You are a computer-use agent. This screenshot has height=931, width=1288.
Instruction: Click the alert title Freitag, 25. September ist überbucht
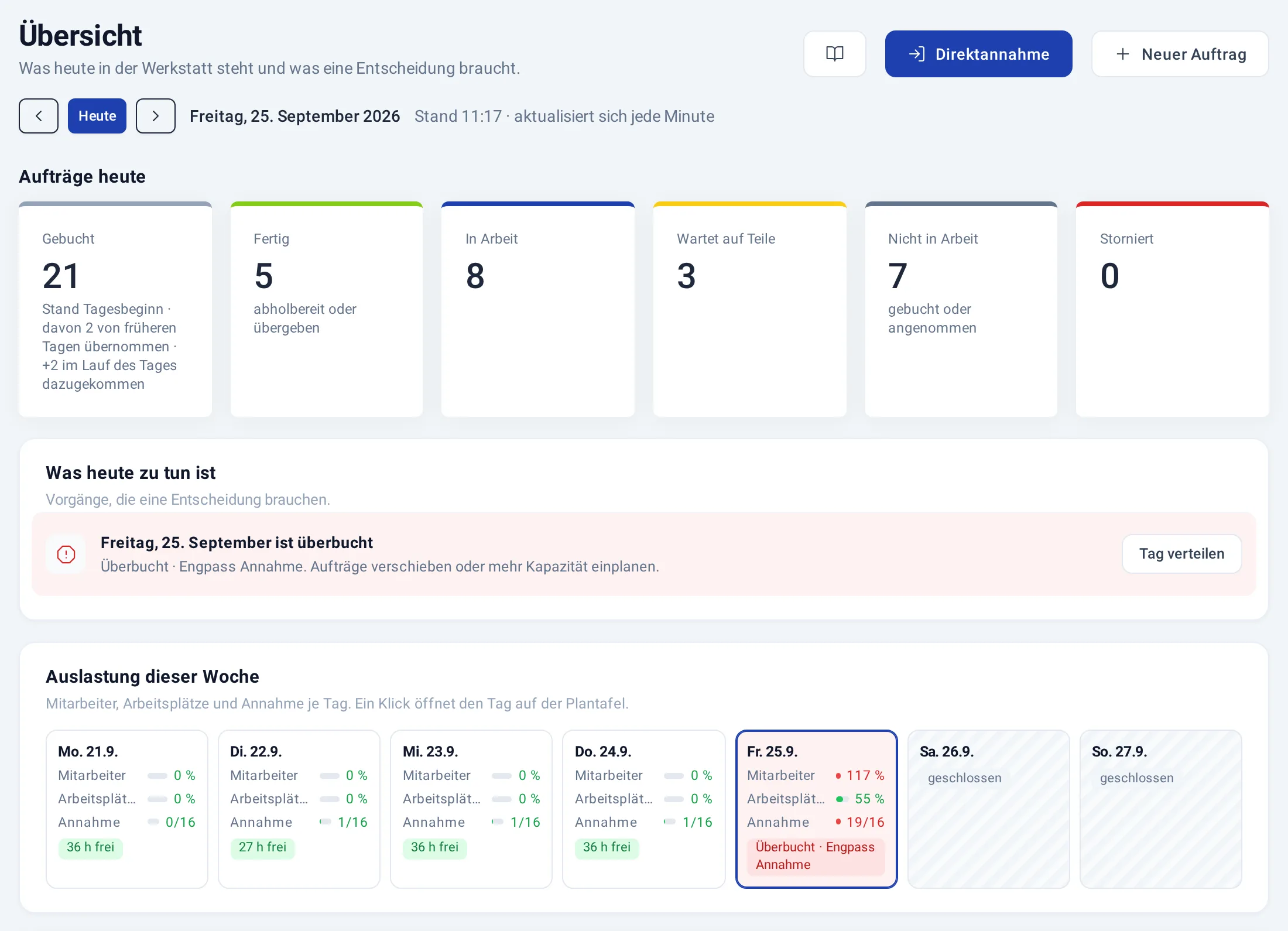tap(237, 543)
